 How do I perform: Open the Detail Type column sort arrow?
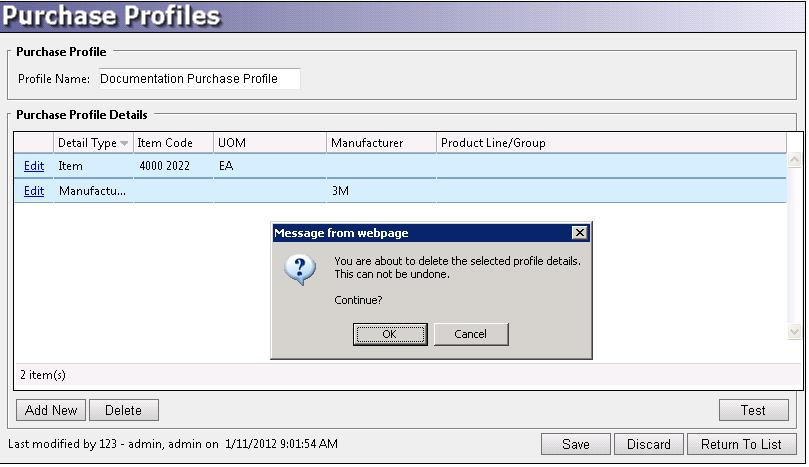pos(124,144)
